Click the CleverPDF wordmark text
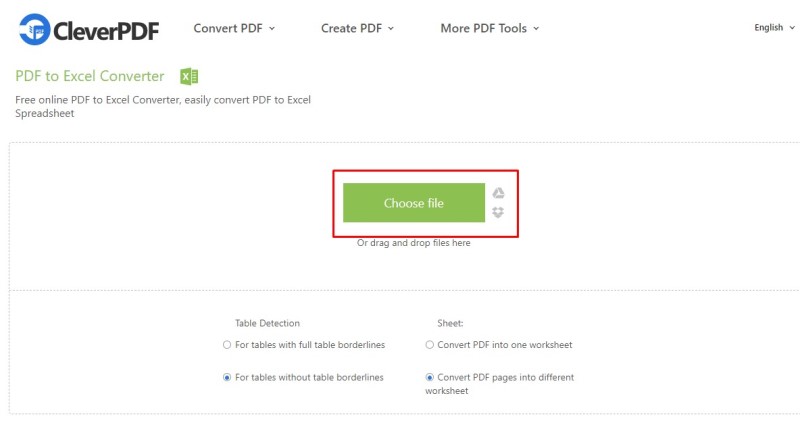 coord(106,31)
